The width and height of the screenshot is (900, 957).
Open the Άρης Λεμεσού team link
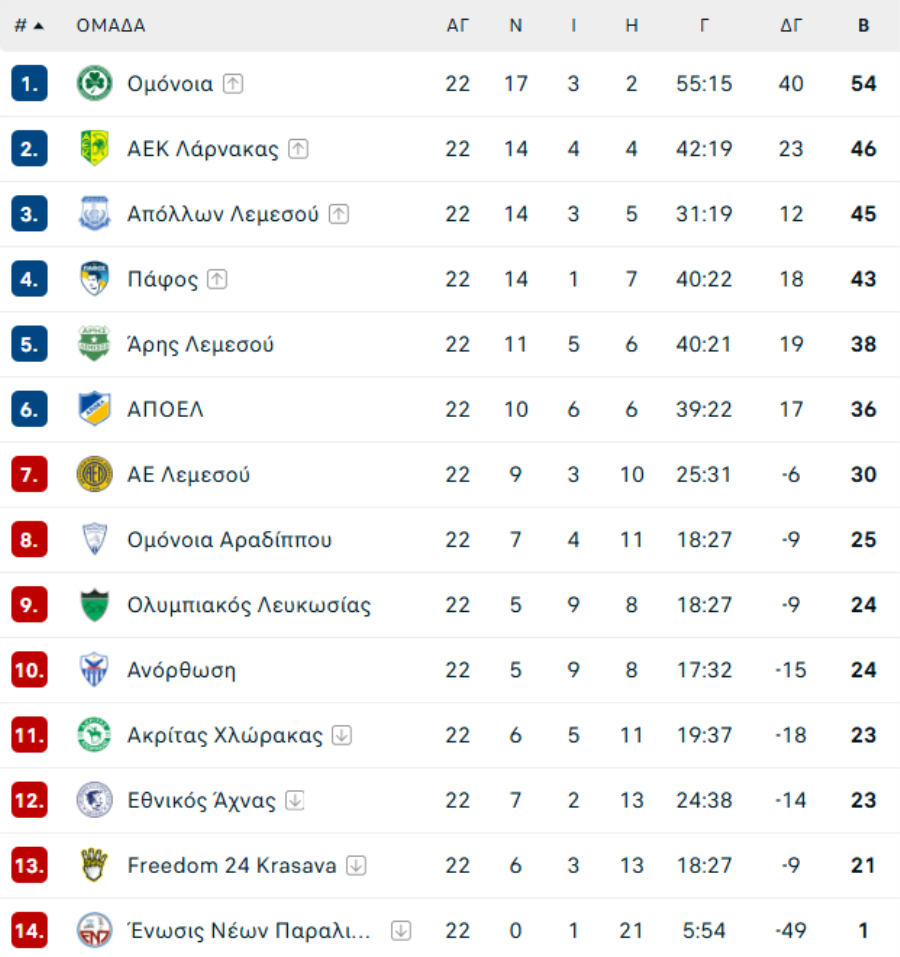(200, 344)
